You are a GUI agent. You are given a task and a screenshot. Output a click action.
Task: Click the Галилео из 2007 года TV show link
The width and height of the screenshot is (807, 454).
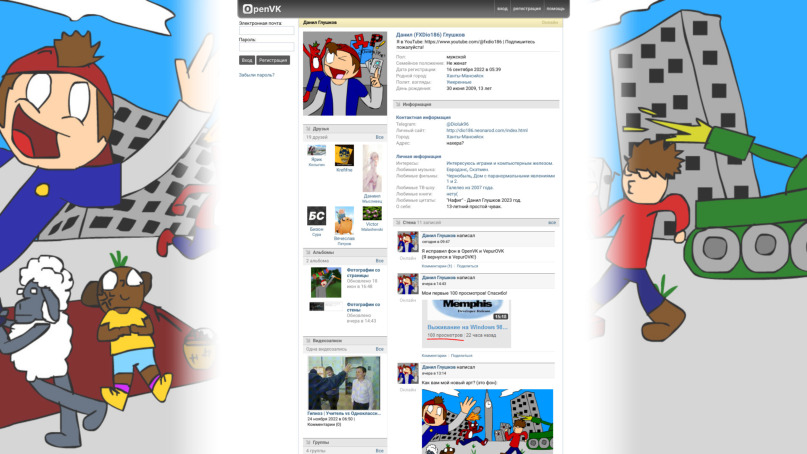tap(470, 188)
